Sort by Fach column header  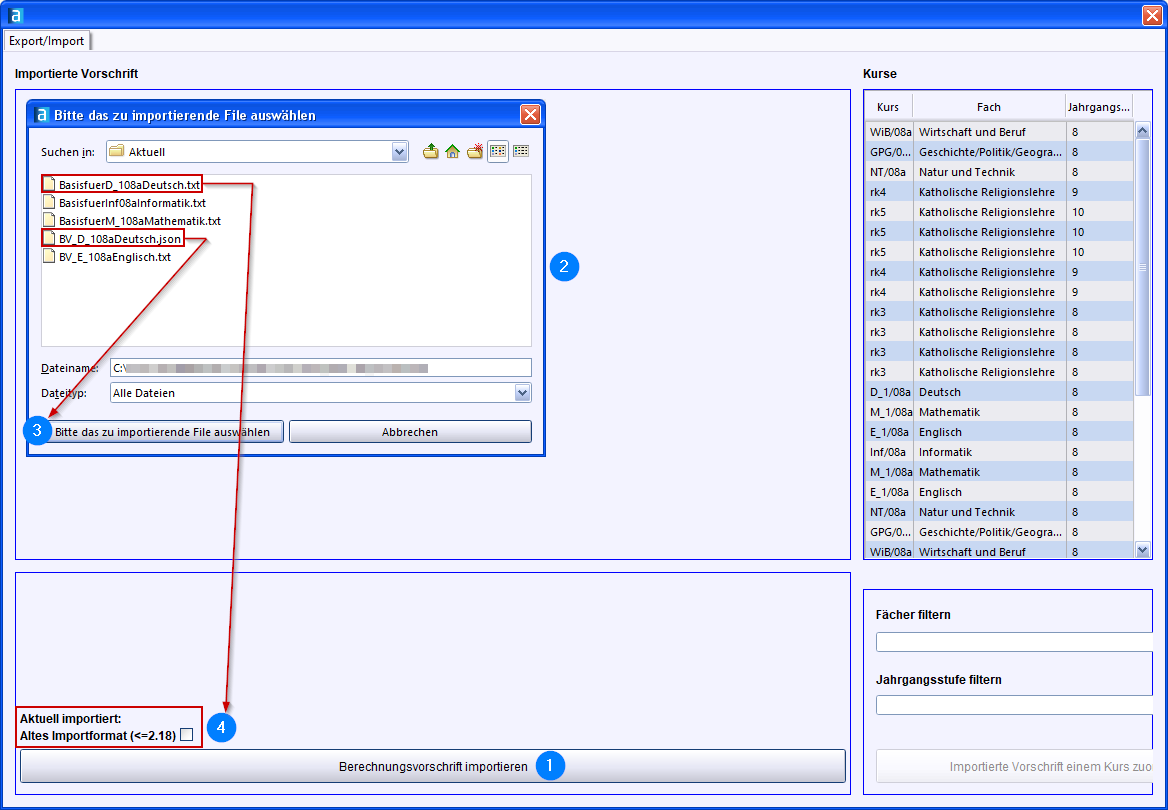(988, 107)
